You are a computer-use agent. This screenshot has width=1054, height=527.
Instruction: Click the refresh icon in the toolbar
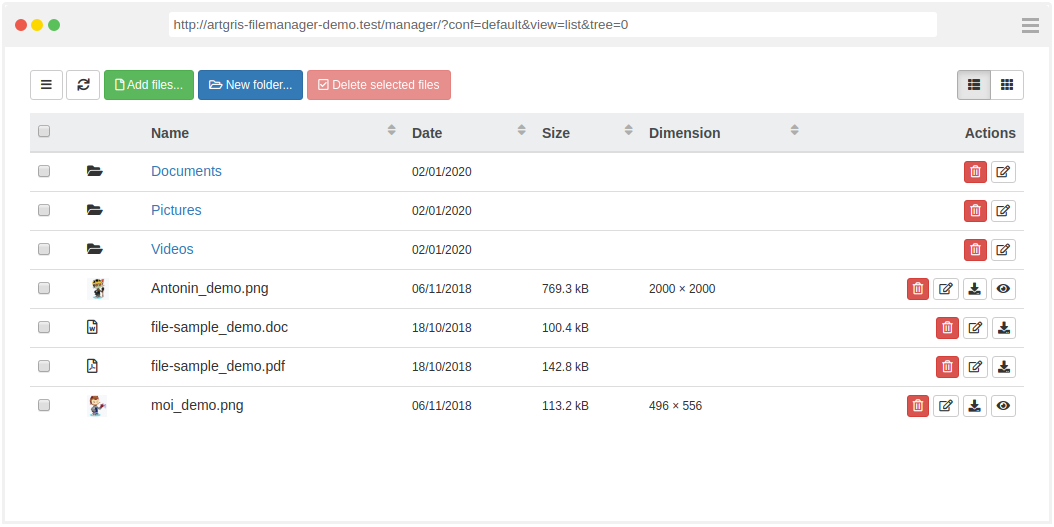[83, 85]
